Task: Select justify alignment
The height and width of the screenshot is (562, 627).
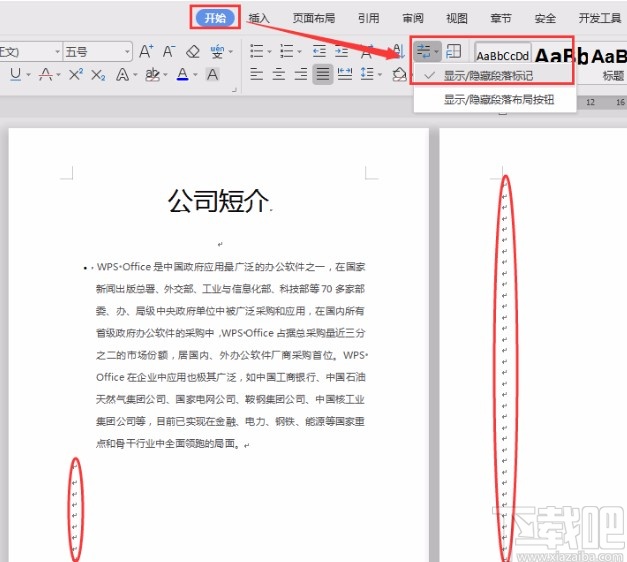Action: 323,74
